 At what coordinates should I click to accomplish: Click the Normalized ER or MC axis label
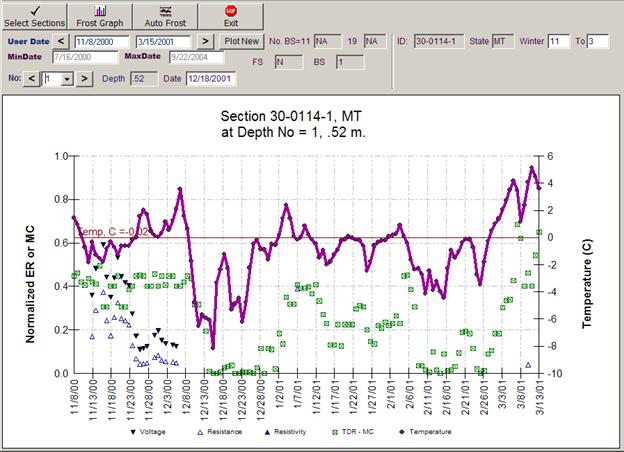30,284
